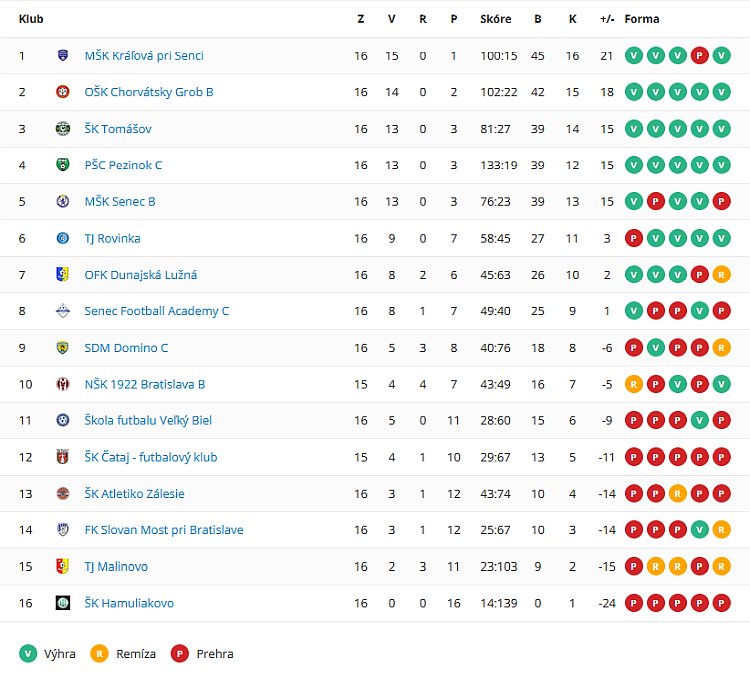Screen dimensions: 750x679
Task: Open Senec Football Academy C link
Action: point(157,311)
